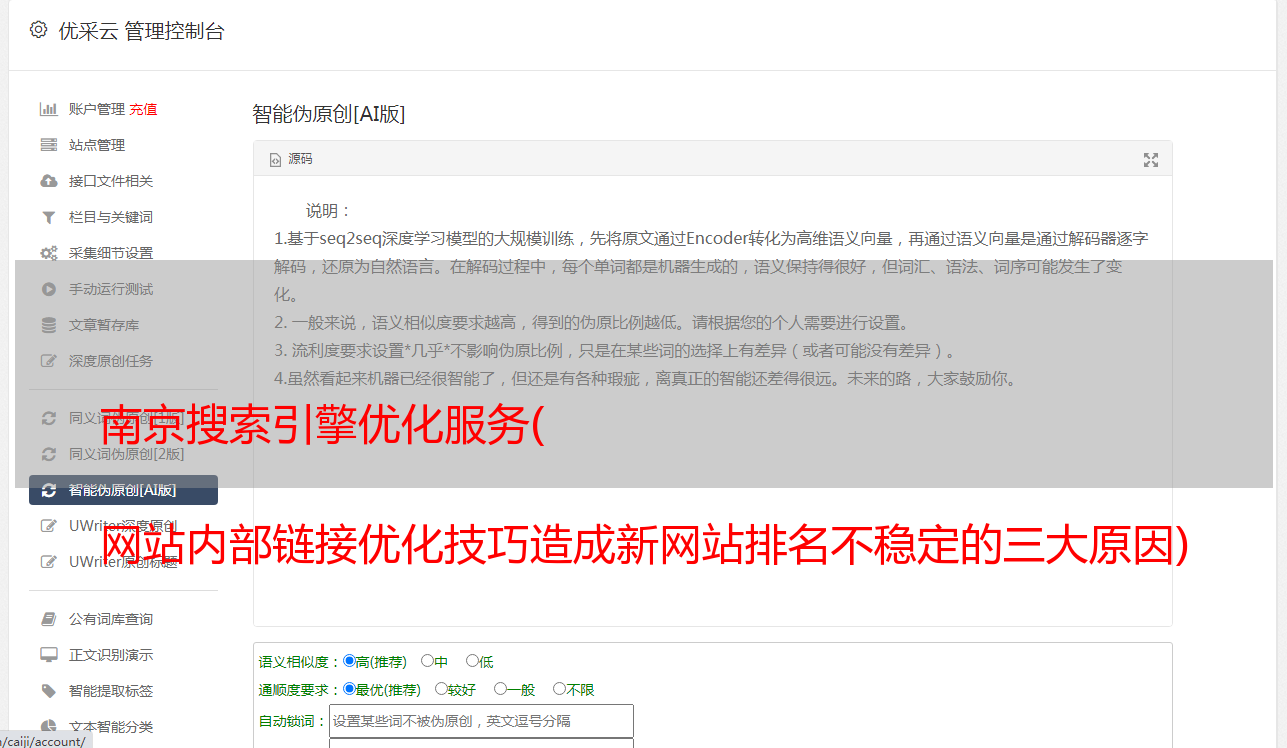Select the 站点管理 server icon
This screenshot has height=748, width=1287.
pos(48,145)
